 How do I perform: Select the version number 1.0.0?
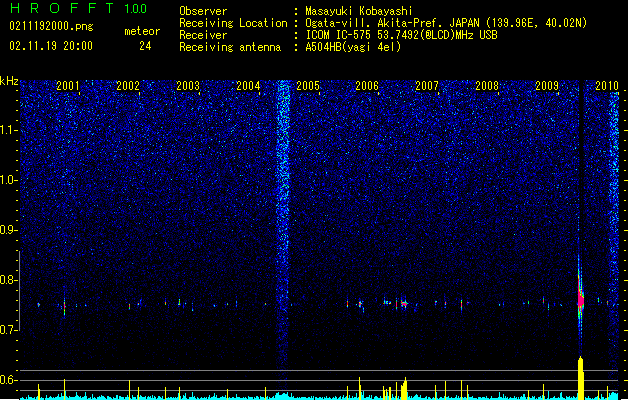[x=136, y=9]
